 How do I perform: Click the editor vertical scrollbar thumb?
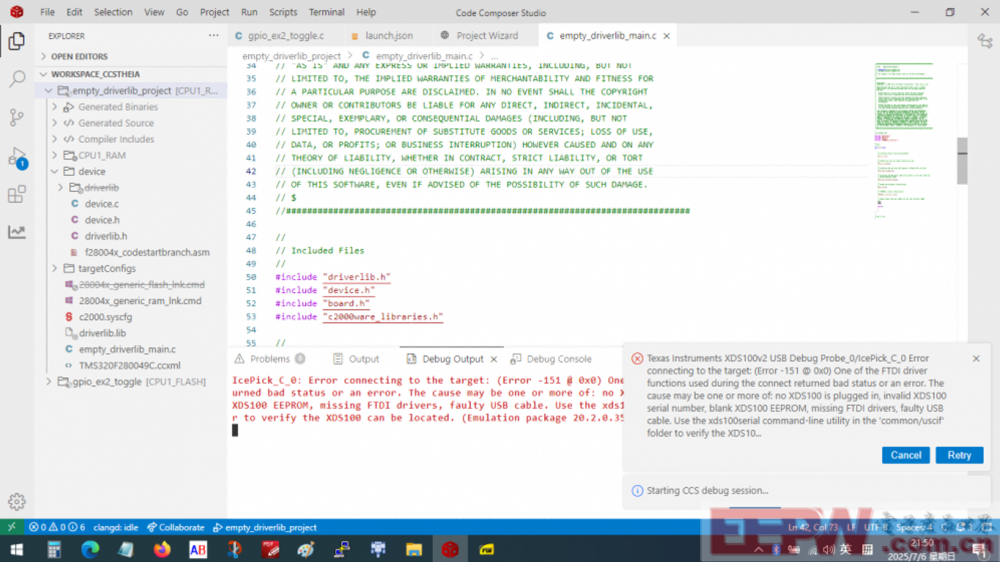coord(962,161)
